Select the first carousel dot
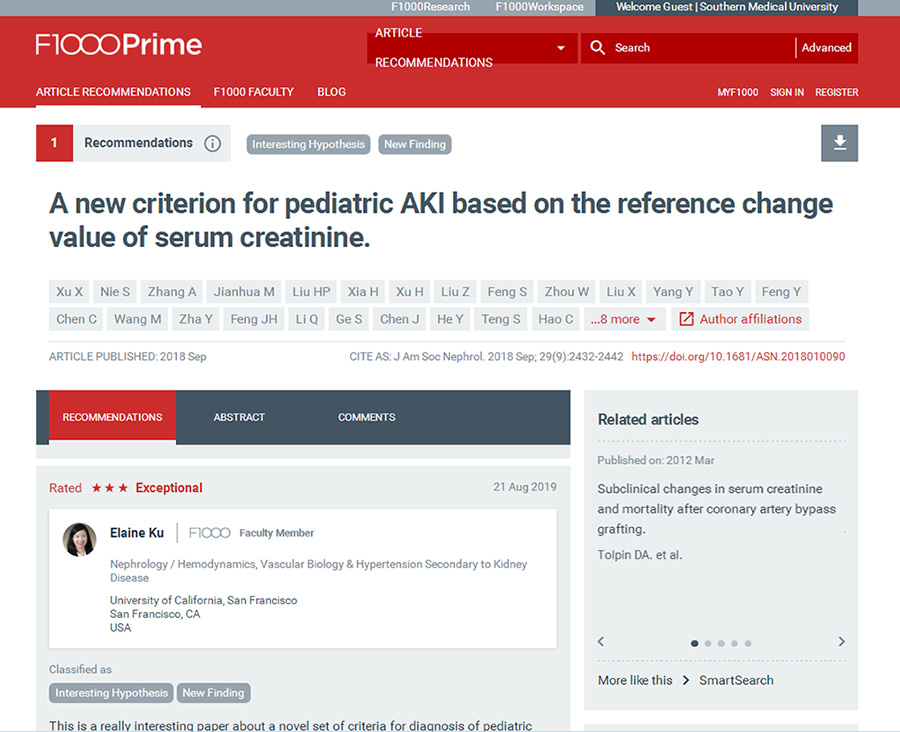The width and height of the screenshot is (900, 732). pyautogui.click(x=695, y=644)
